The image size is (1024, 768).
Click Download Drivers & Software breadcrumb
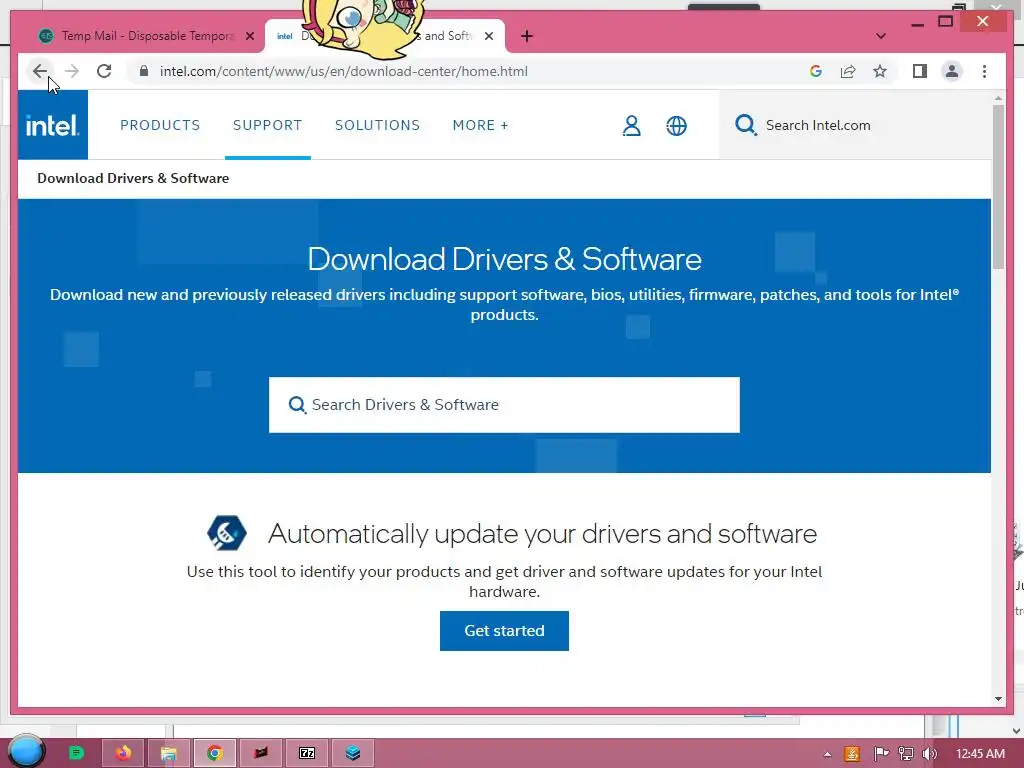click(133, 178)
